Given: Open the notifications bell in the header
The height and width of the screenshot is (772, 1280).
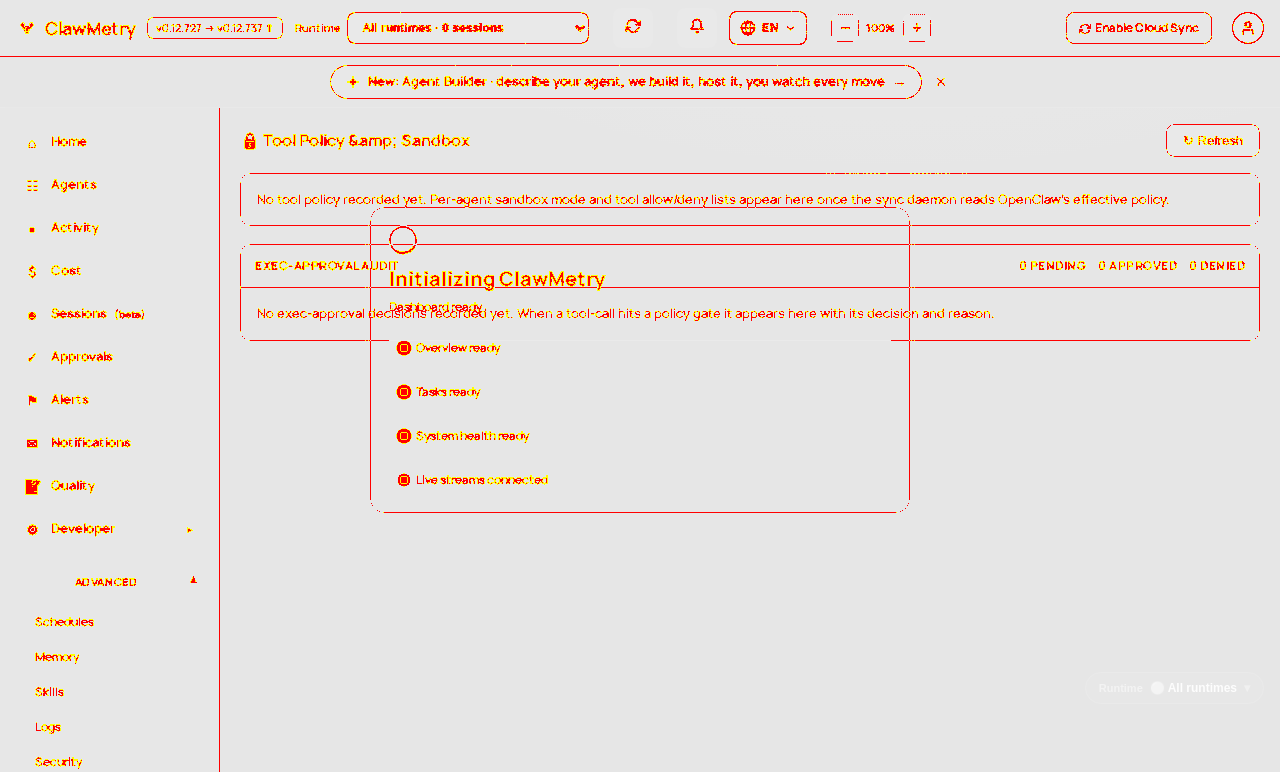Looking at the screenshot, I should [697, 27].
